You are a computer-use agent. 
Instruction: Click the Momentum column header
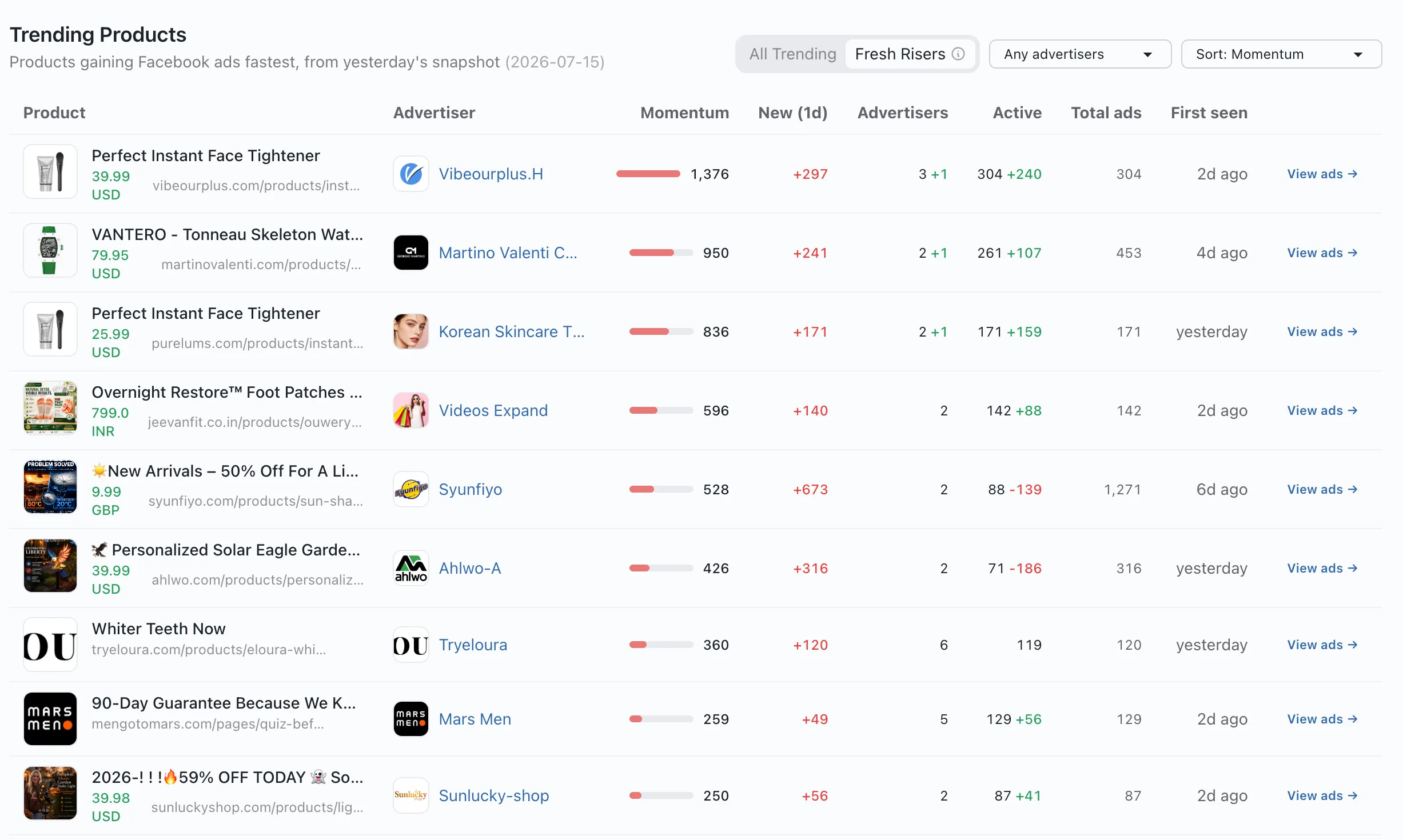[x=684, y=113]
